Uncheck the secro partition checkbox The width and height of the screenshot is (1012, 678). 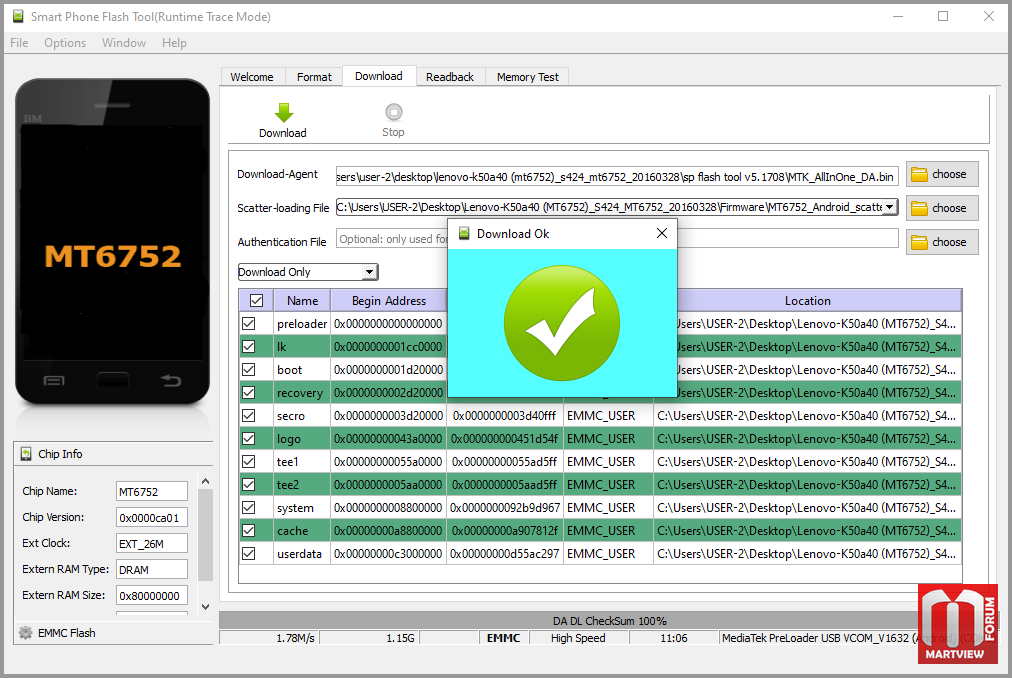click(248, 415)
